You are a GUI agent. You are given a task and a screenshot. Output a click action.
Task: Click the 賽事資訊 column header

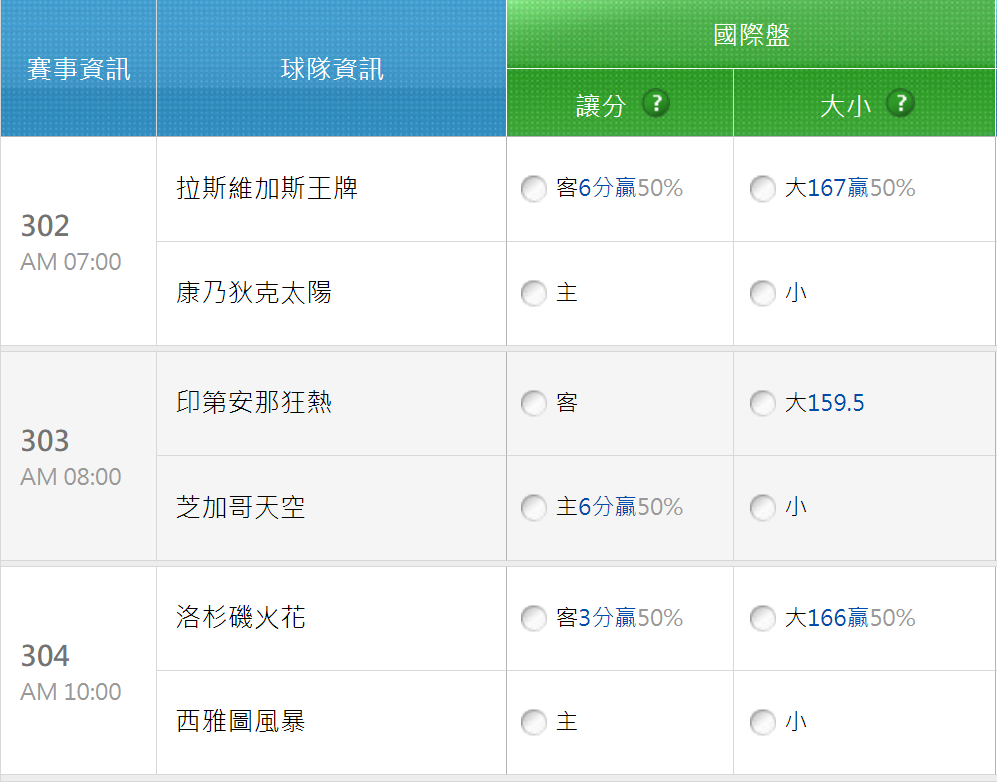[78, 69]
